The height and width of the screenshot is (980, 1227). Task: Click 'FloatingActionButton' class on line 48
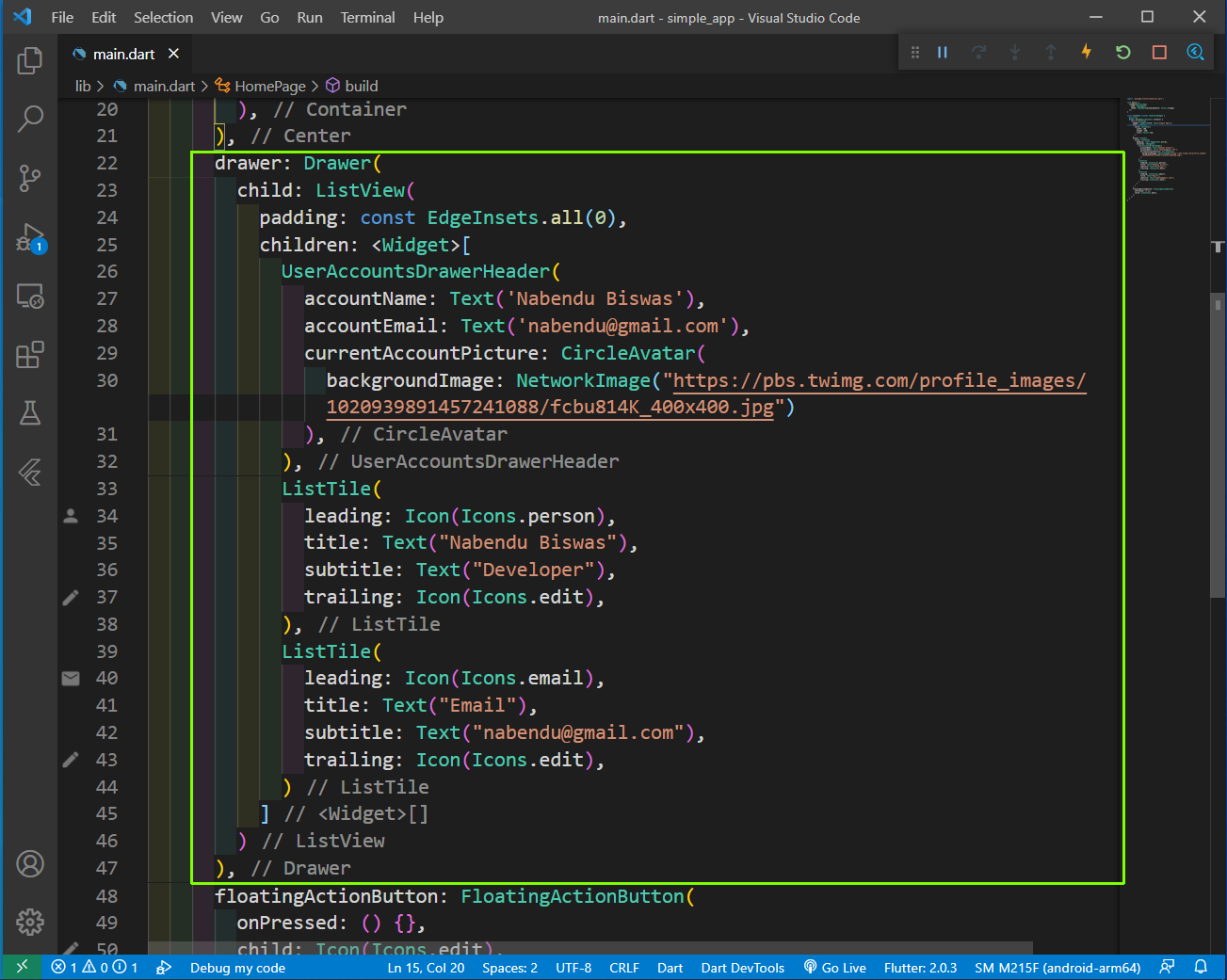click(572, 896)
